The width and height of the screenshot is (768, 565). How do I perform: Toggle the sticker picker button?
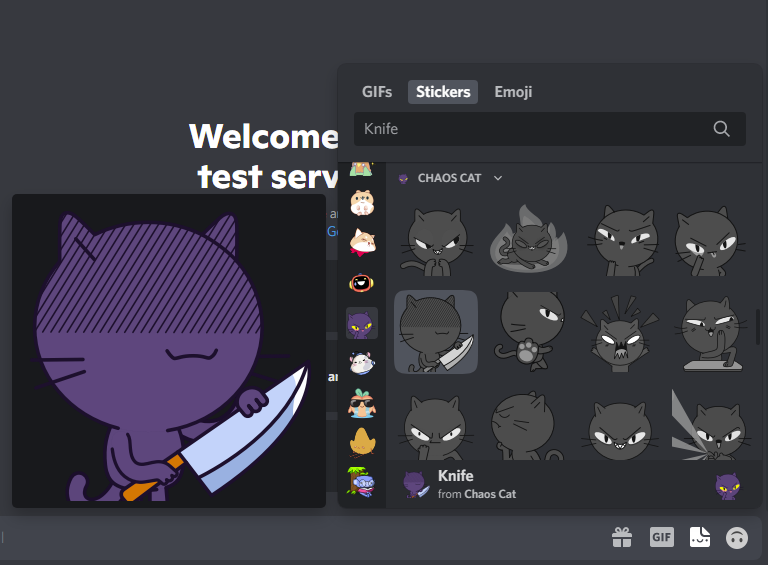coord(699,537)
